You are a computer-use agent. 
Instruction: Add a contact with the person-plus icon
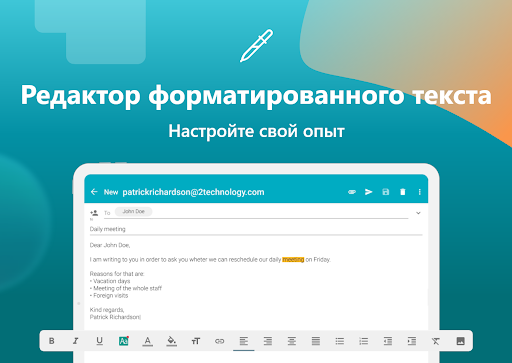click(94, 213)
